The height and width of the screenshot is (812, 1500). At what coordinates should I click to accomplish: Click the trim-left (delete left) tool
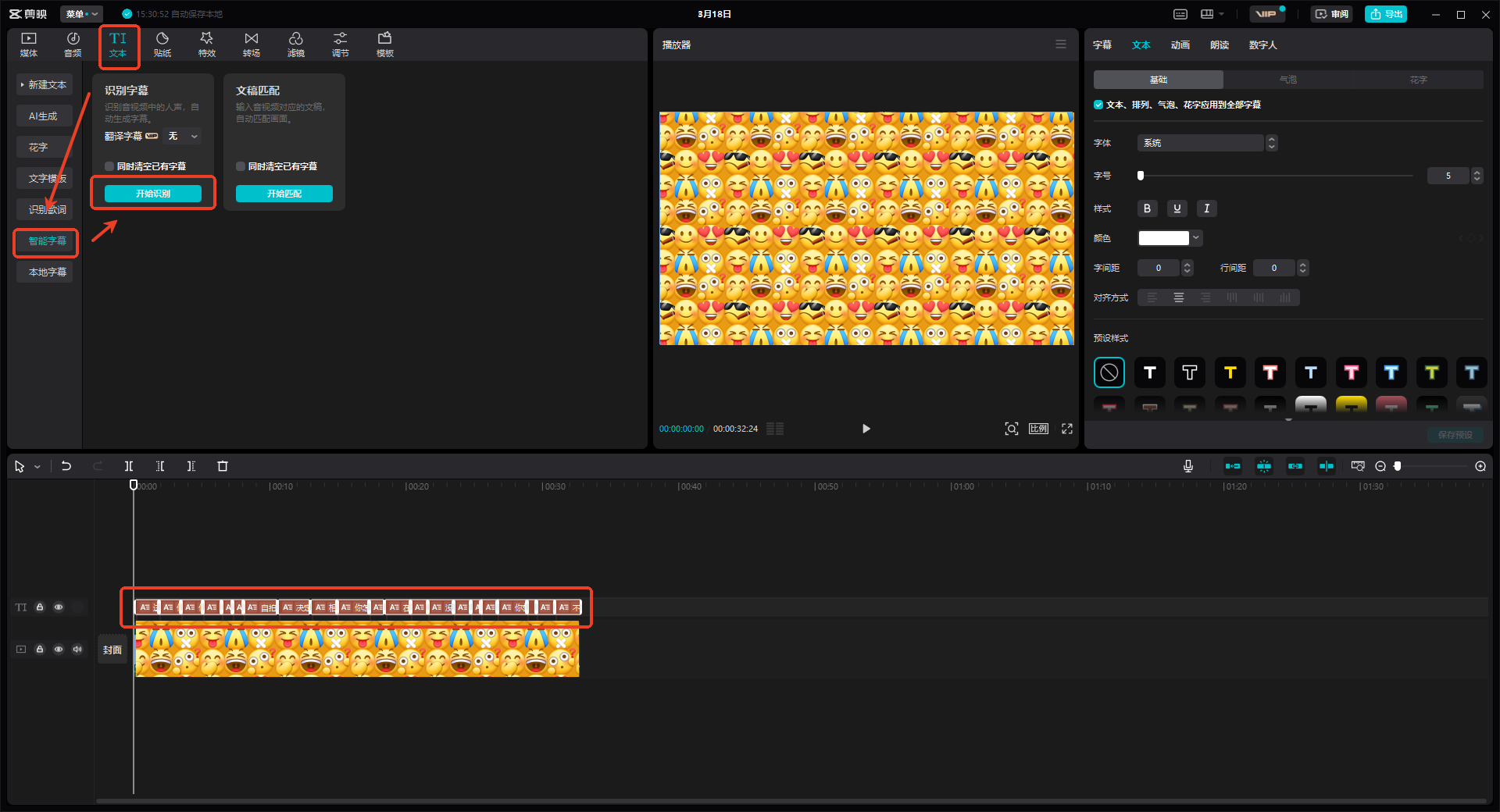click(160, 466)
